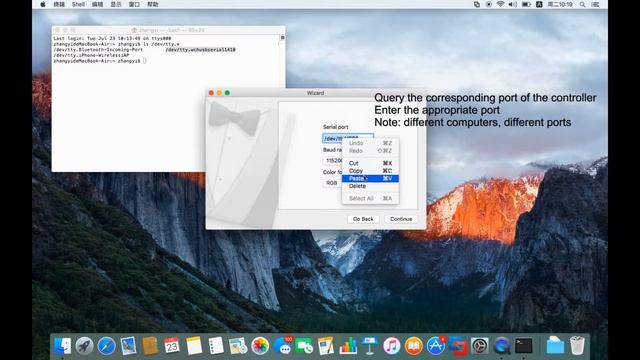The width and height of the screenshot is (640, 360).
Task: Choose Cut from the context menu
Action: click(370, 163)
